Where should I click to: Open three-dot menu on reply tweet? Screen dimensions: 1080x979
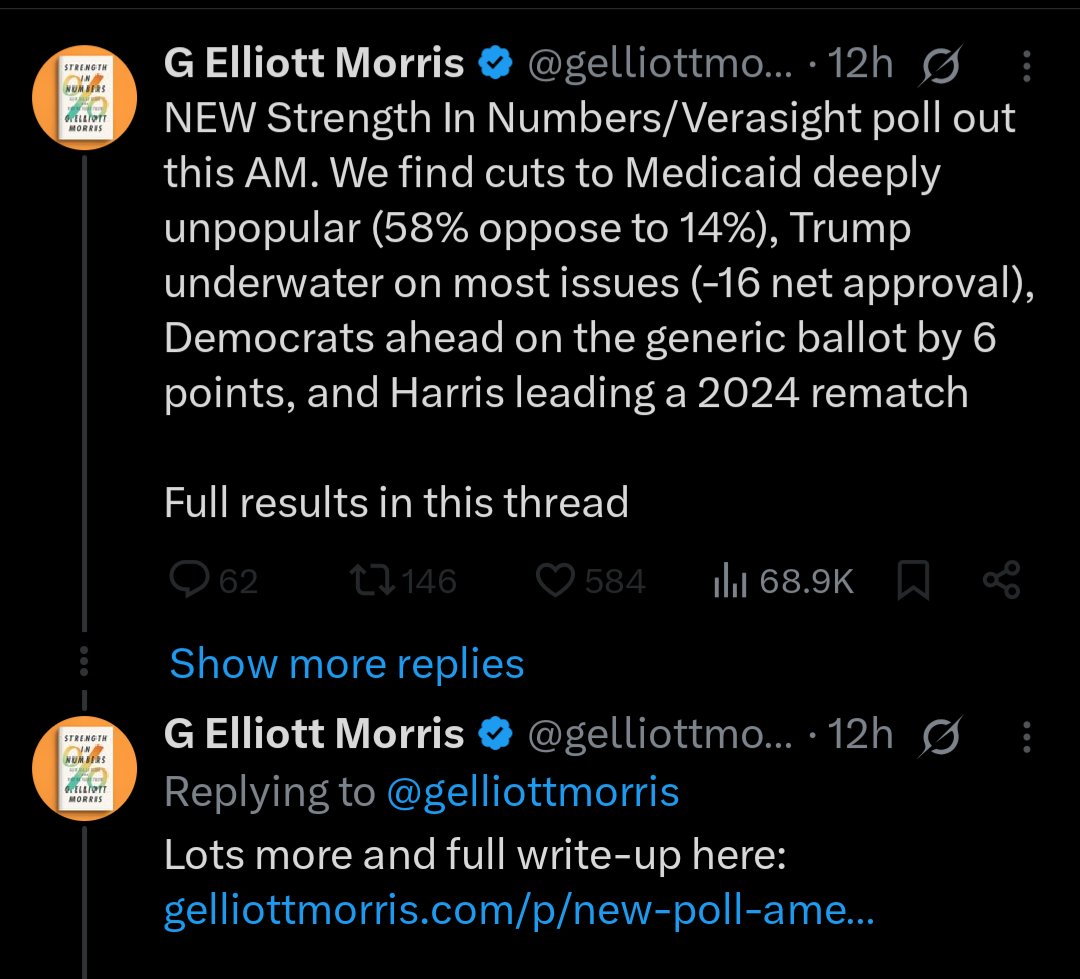pyautogui.click(x=1027, y=737)
